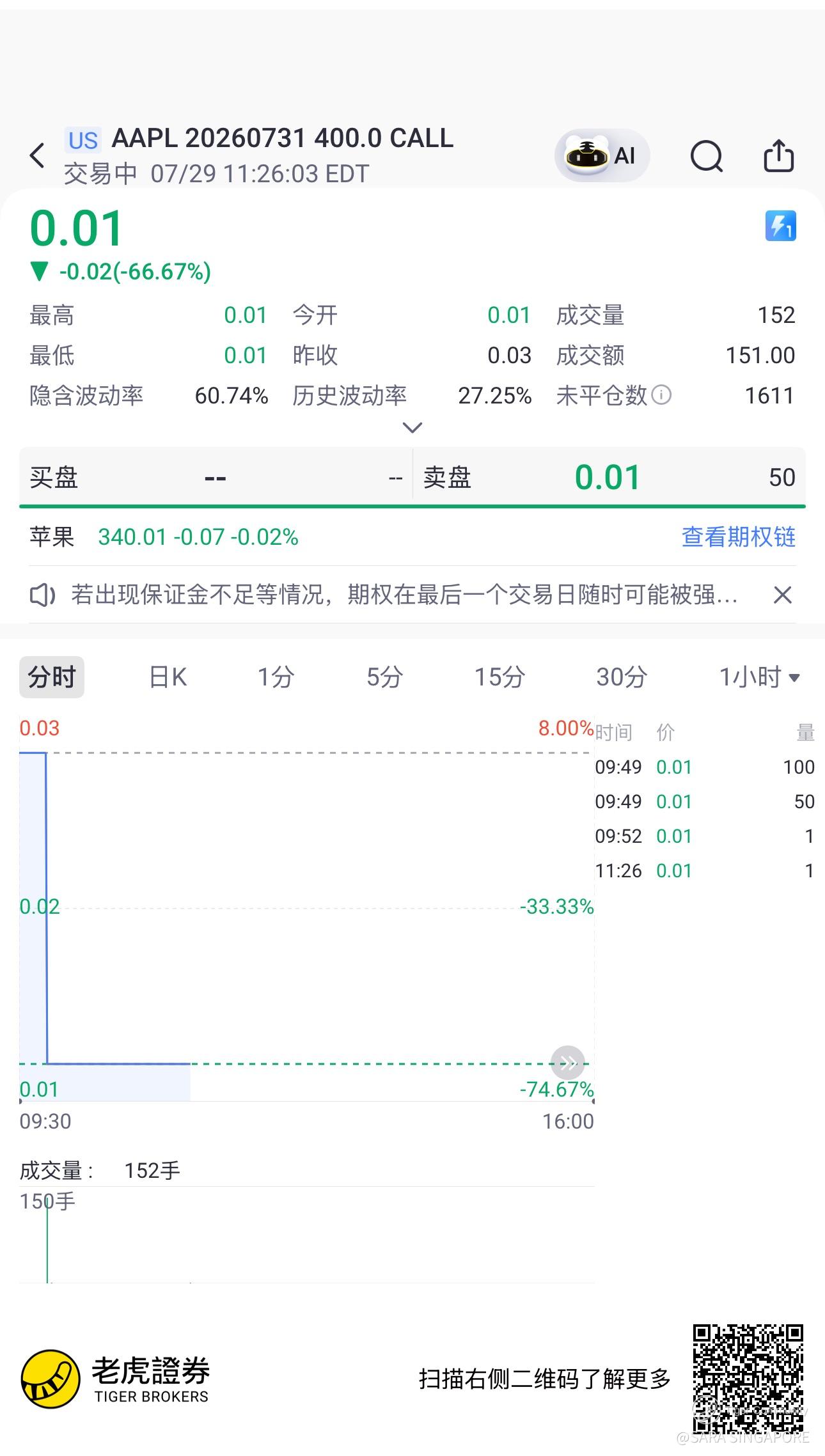Select the 09:49 trade row with volume 100
825x1456 pixels.
click(705, 767)
